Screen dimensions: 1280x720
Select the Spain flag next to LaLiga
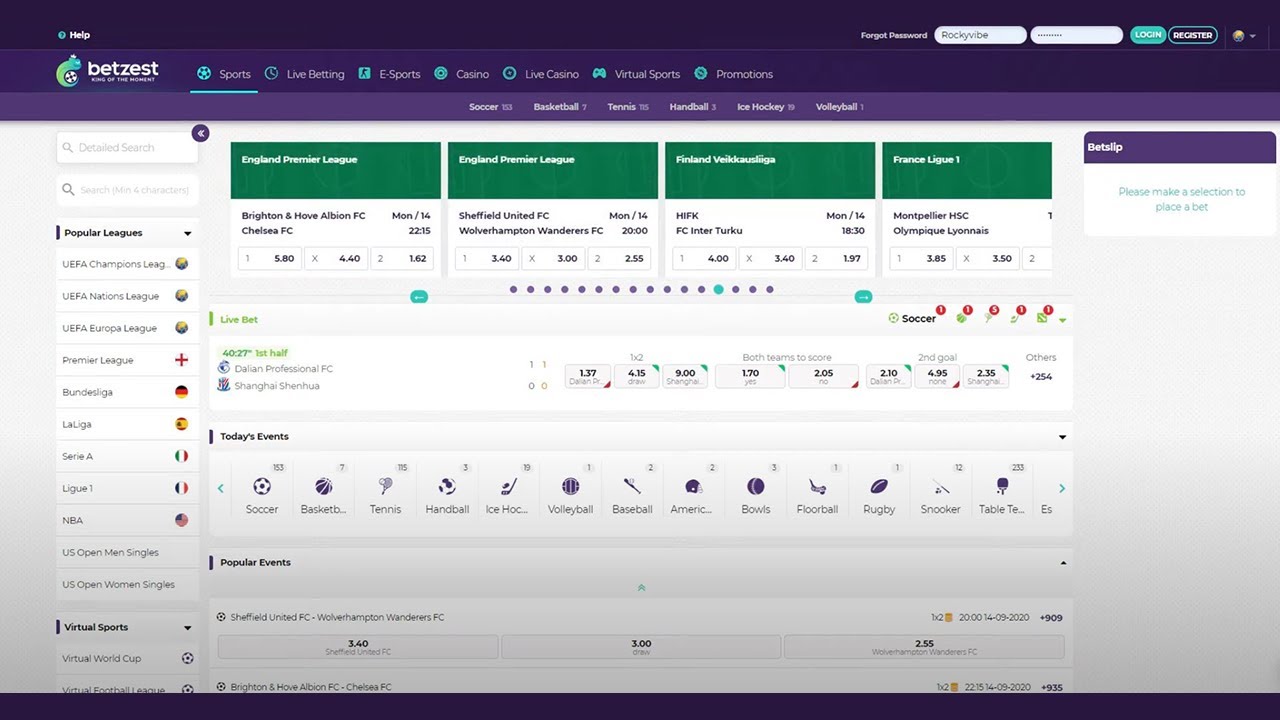point(181,424)
